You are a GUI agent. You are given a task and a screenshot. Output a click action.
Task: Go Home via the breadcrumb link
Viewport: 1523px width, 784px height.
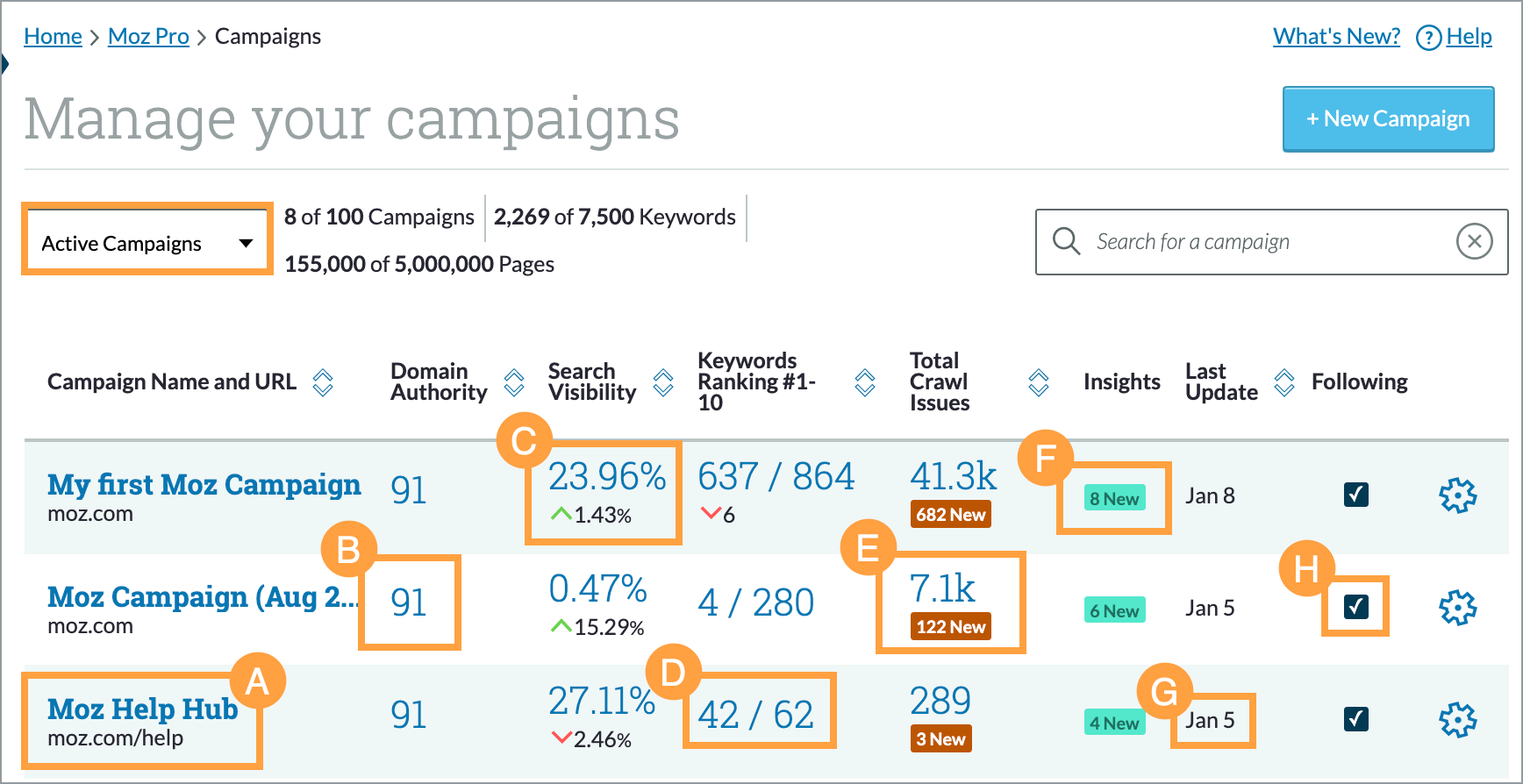(53, 36)
